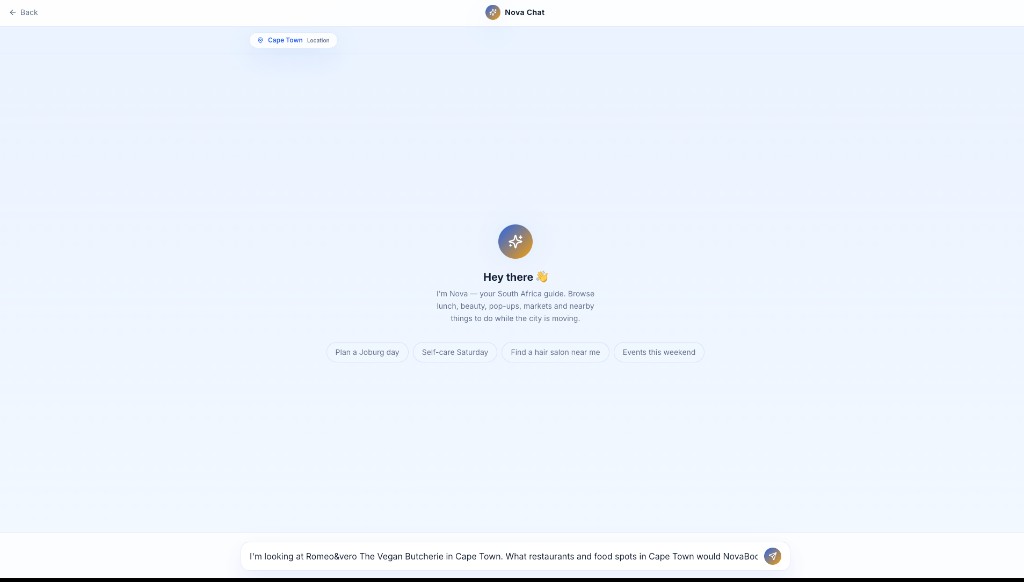Pick 'Find a hair salon near me'
Screen dimensions: 1024x582
(555, 352)
